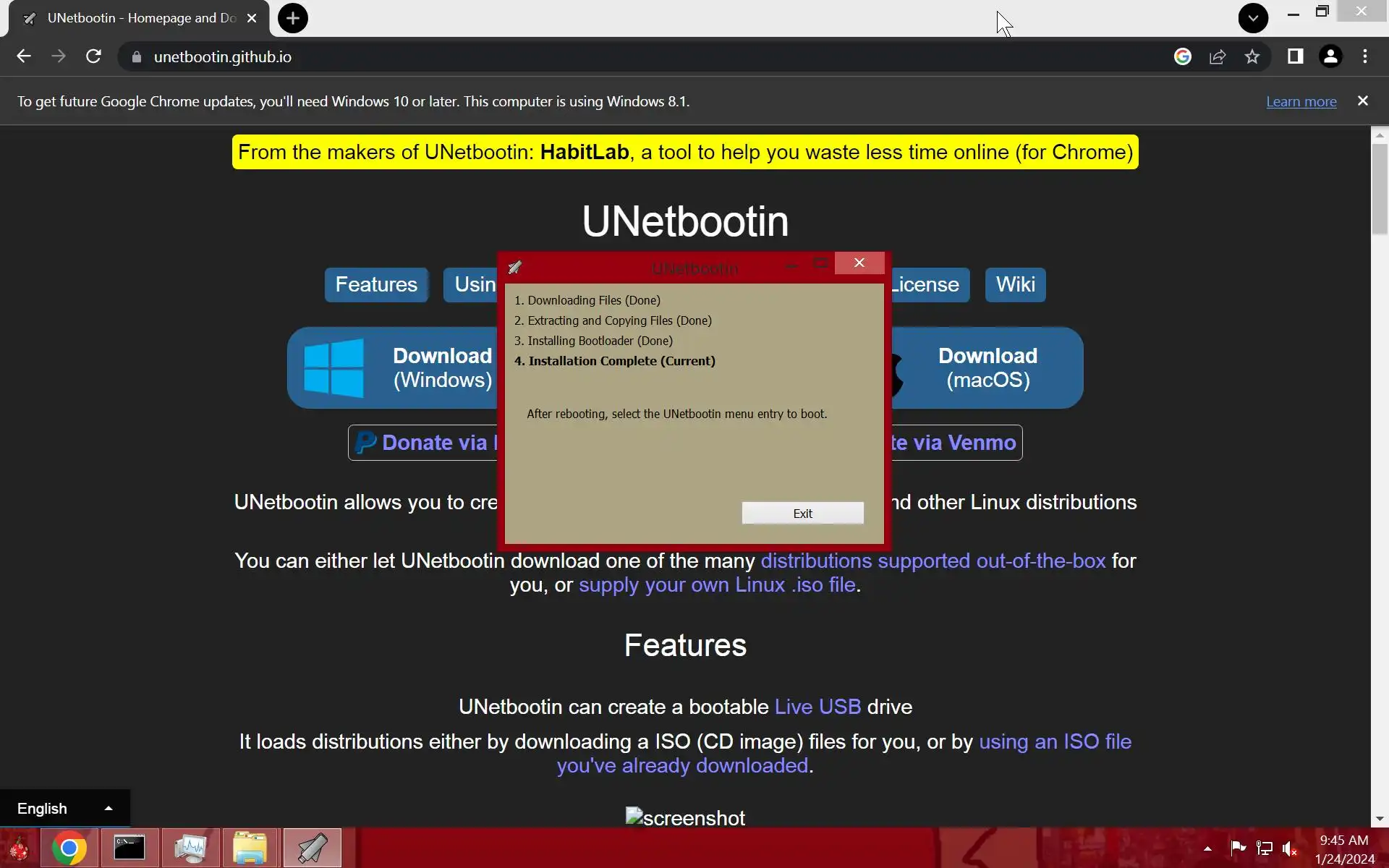Viewport: 1389px width, 868px height.
Task: Open the share page icon
Action: point(1218,56)
